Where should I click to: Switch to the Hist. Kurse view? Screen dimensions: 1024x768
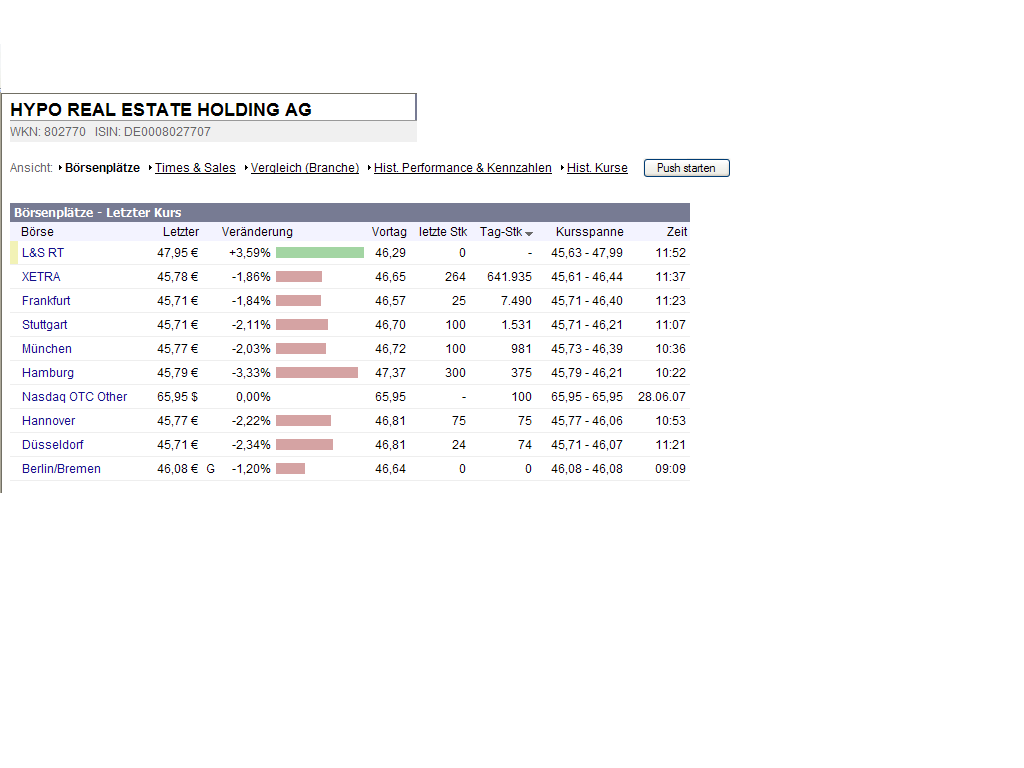point(597,167)
